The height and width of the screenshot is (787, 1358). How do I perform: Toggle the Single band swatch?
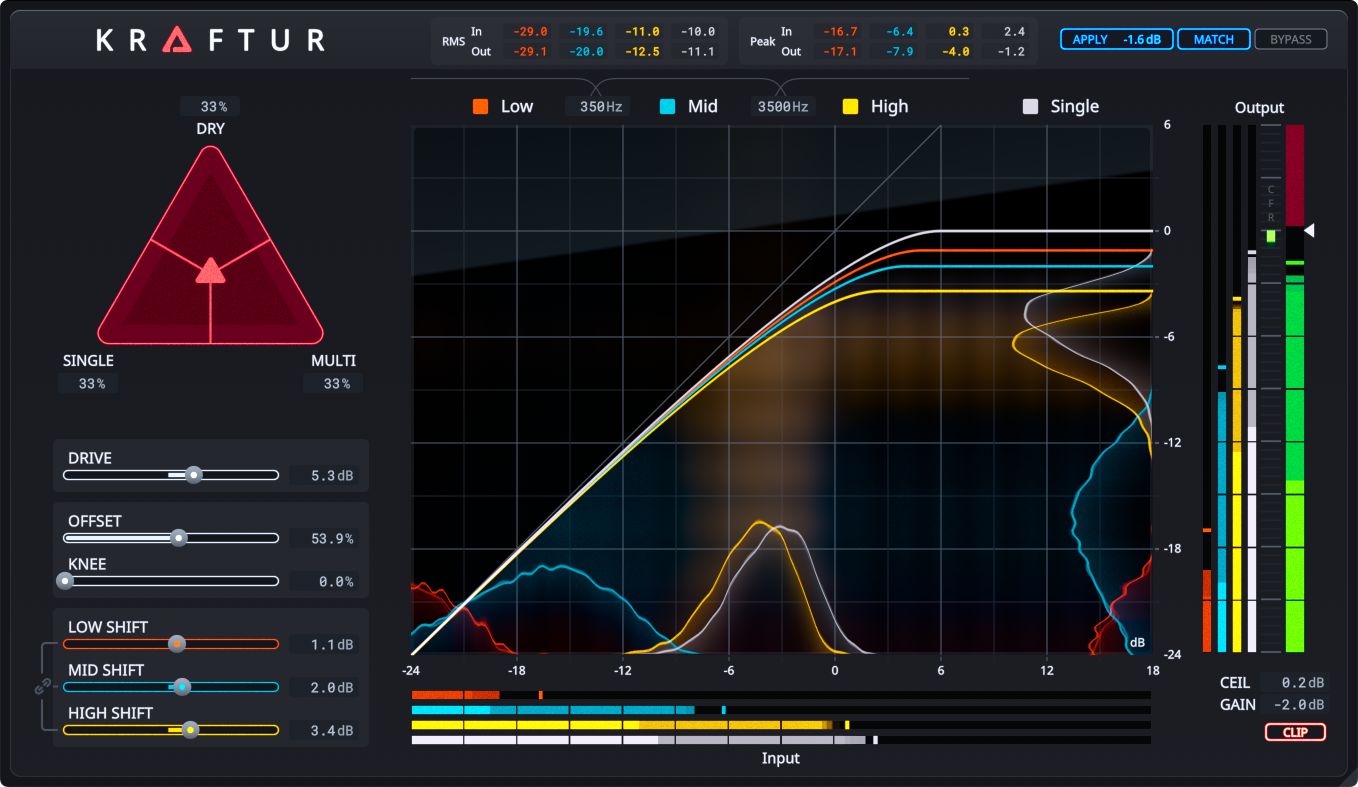1030,106
